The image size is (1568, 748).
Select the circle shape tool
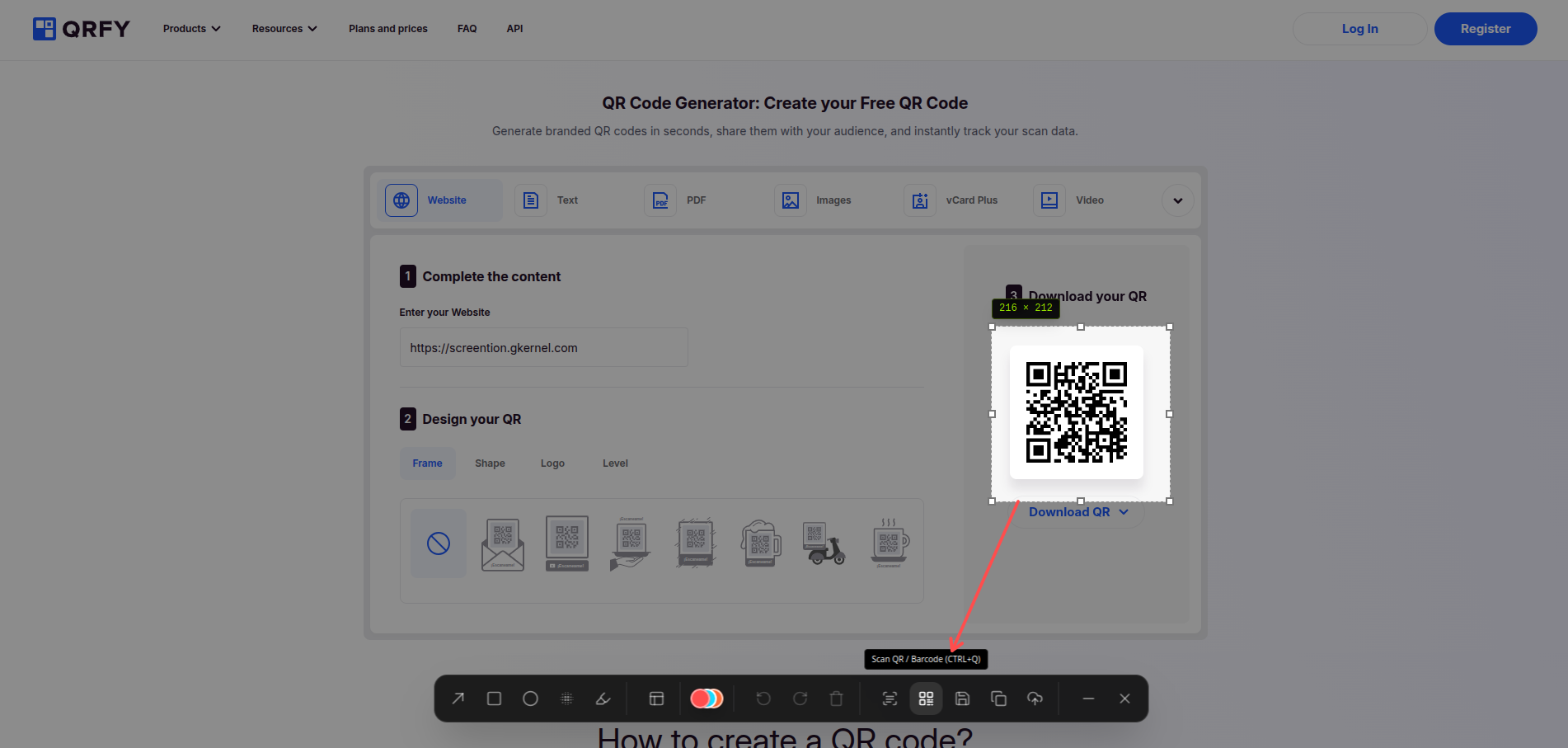[x=531, y=699]
